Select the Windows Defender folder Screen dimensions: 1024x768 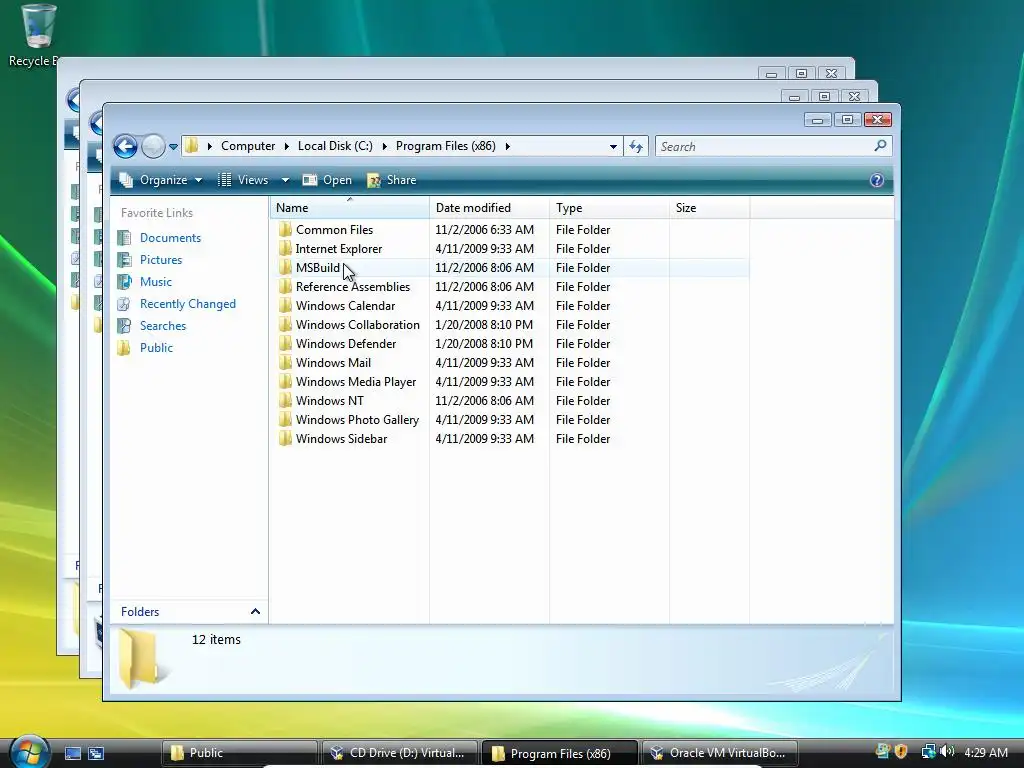click(x=346, y=344)
